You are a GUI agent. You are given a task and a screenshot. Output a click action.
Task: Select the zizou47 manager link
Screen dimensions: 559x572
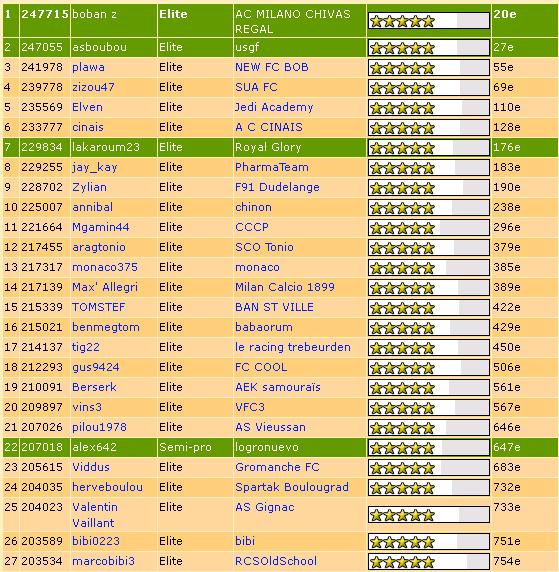click(93, 88)
